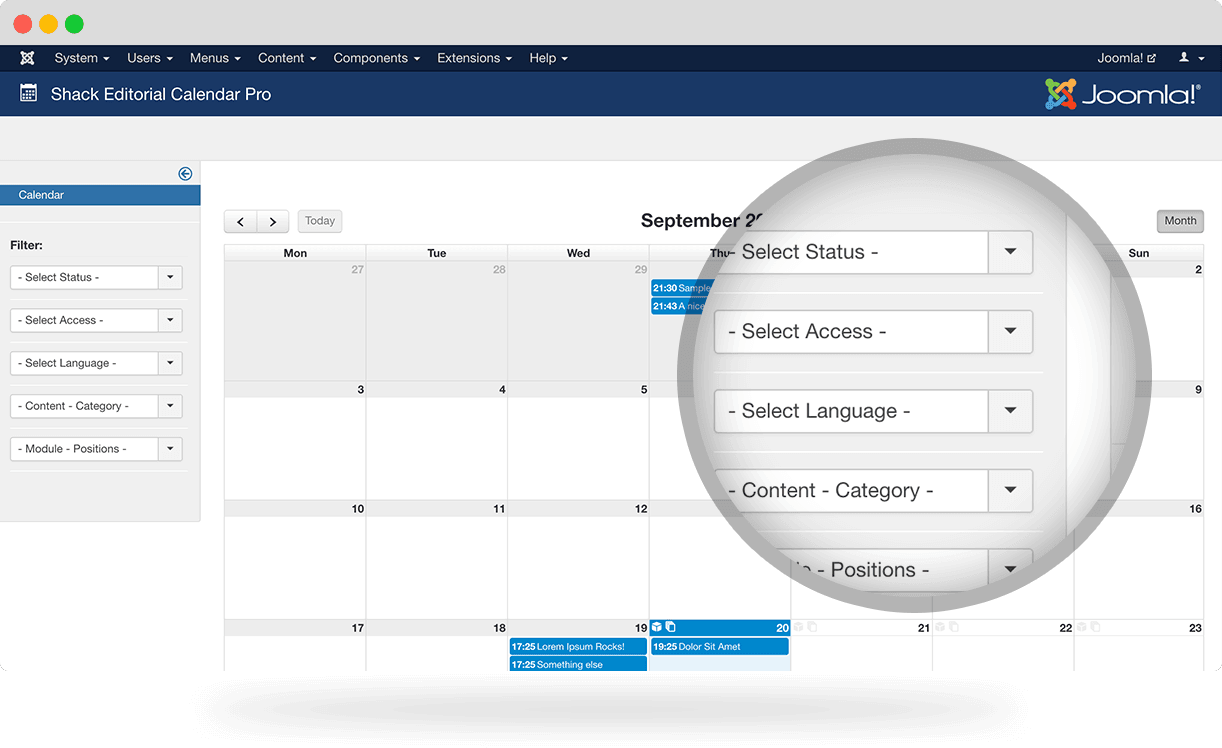This screenshot has width=1222, height=748.
Task: Open the 19:25 Dolor Sit Amet event
Action: [x=720, y=647]
